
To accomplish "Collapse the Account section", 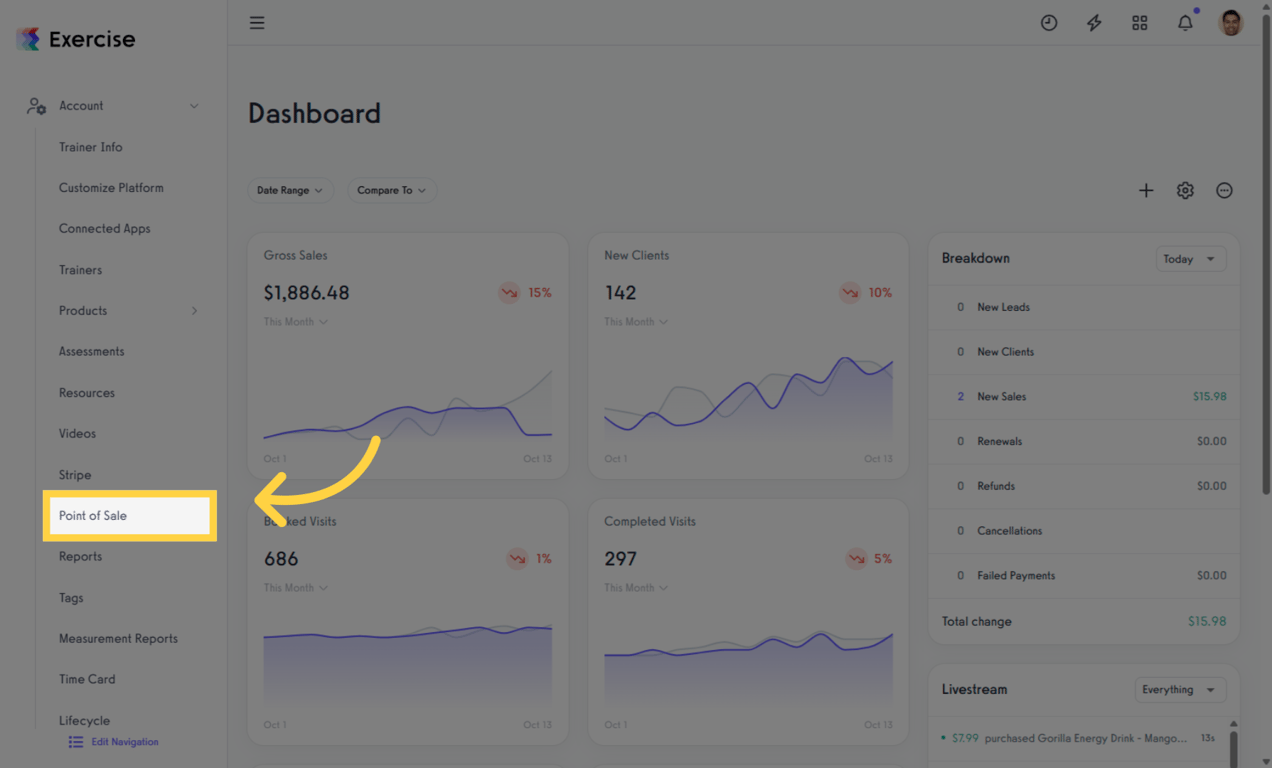I will point(194,106).
